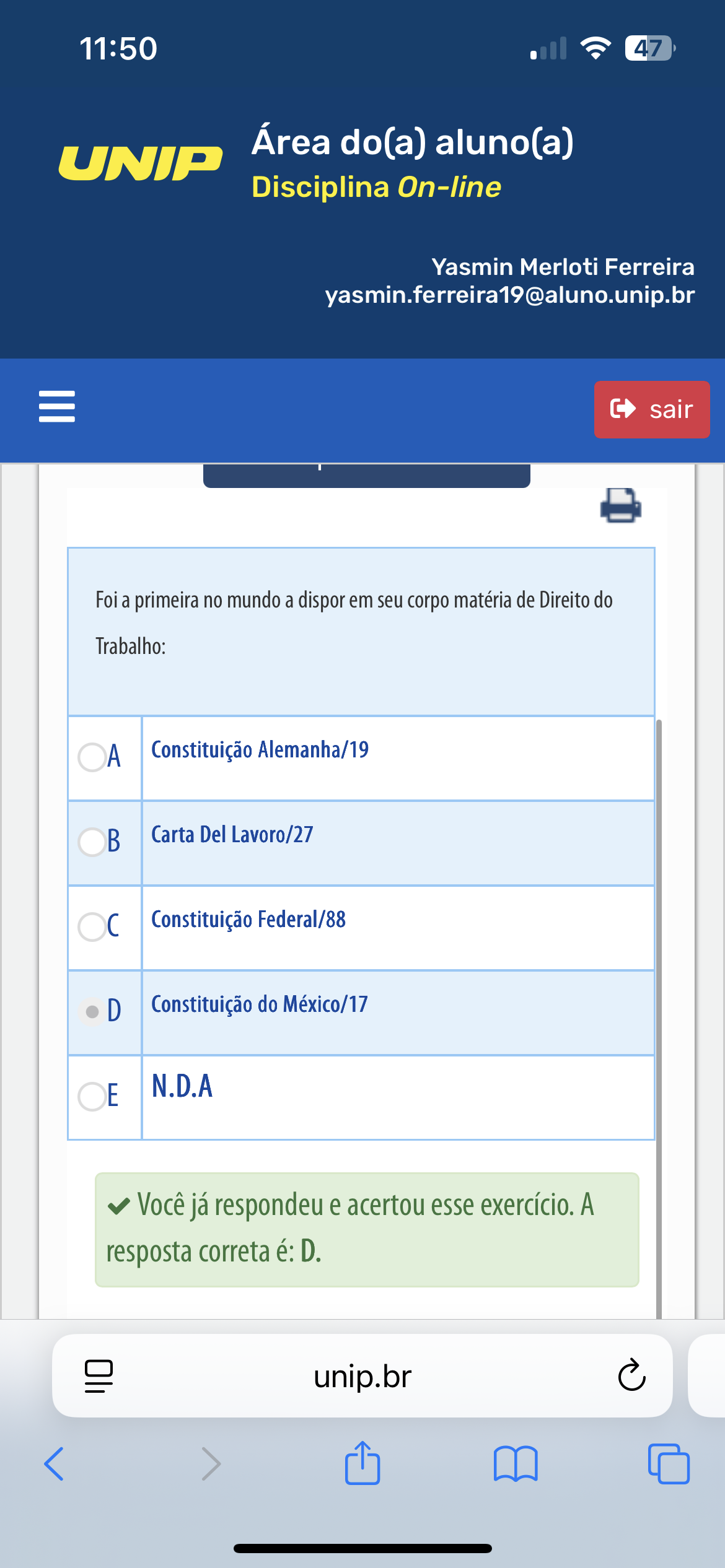Image resolution: width=725 pixels, height=1568 pixels.
Task: Tap Safari's share icon
Action: pyautogui.click(x=362, y=1463)
